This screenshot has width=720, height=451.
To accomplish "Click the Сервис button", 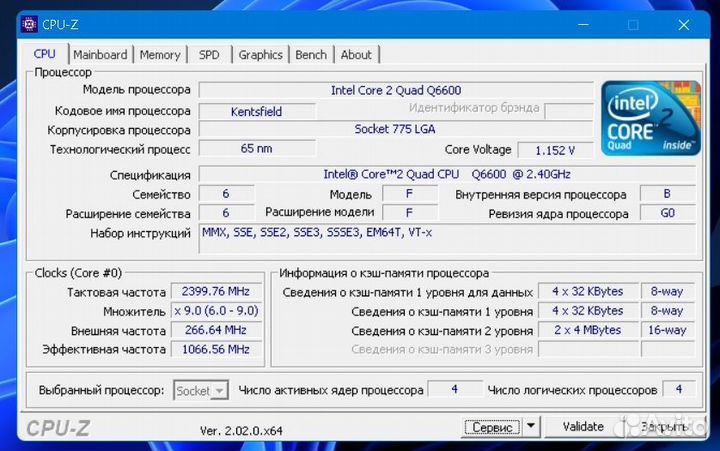I will click(492, 427).
